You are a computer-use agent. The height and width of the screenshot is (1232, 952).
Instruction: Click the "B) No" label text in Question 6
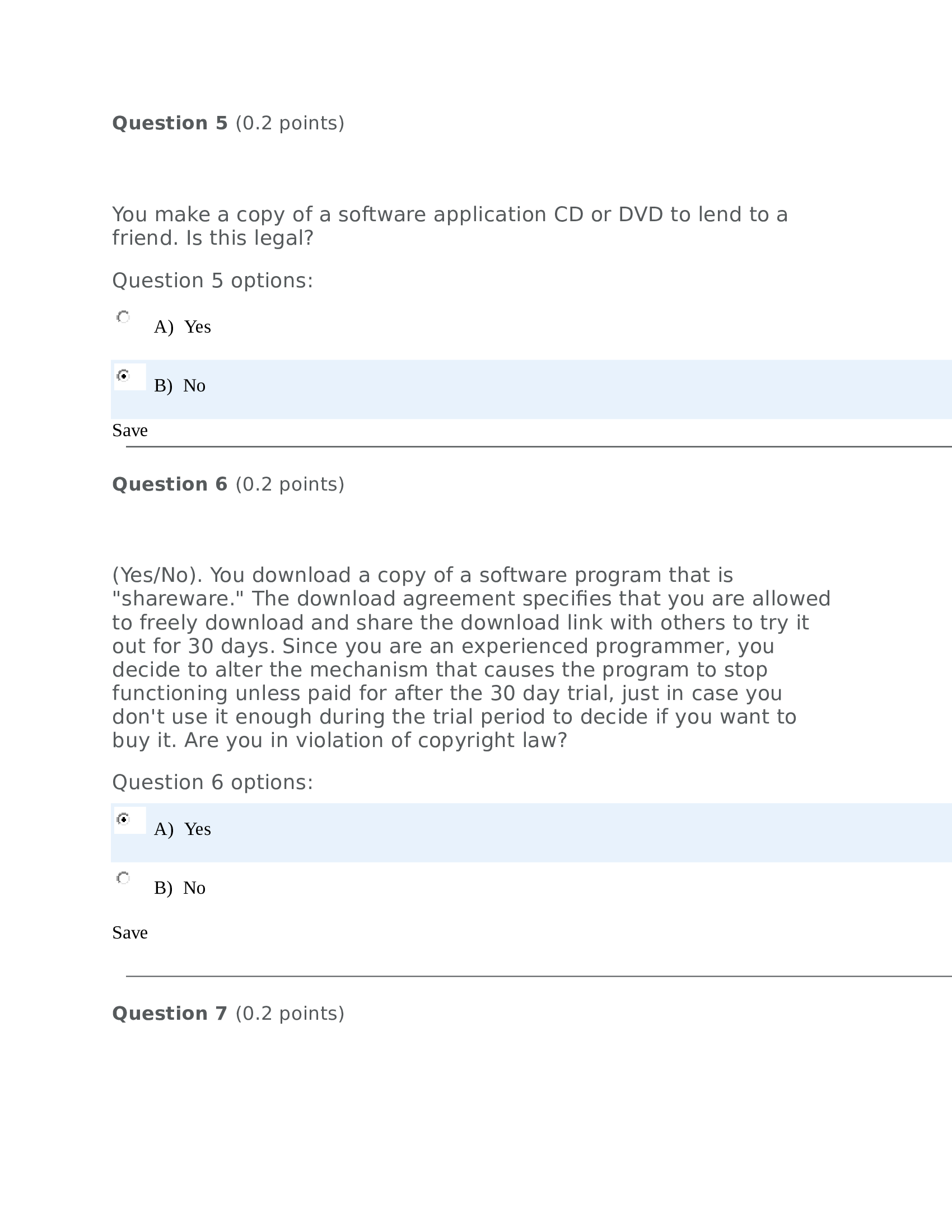179,888
